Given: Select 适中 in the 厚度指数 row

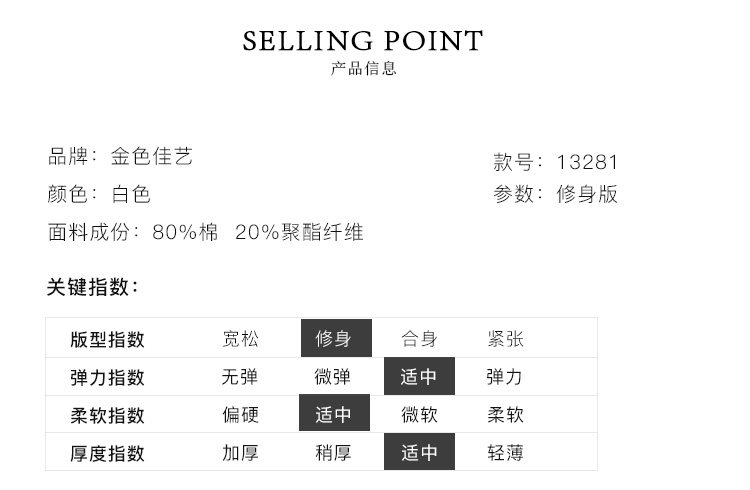Looking at the screenshot, I should tap(419, 453).
